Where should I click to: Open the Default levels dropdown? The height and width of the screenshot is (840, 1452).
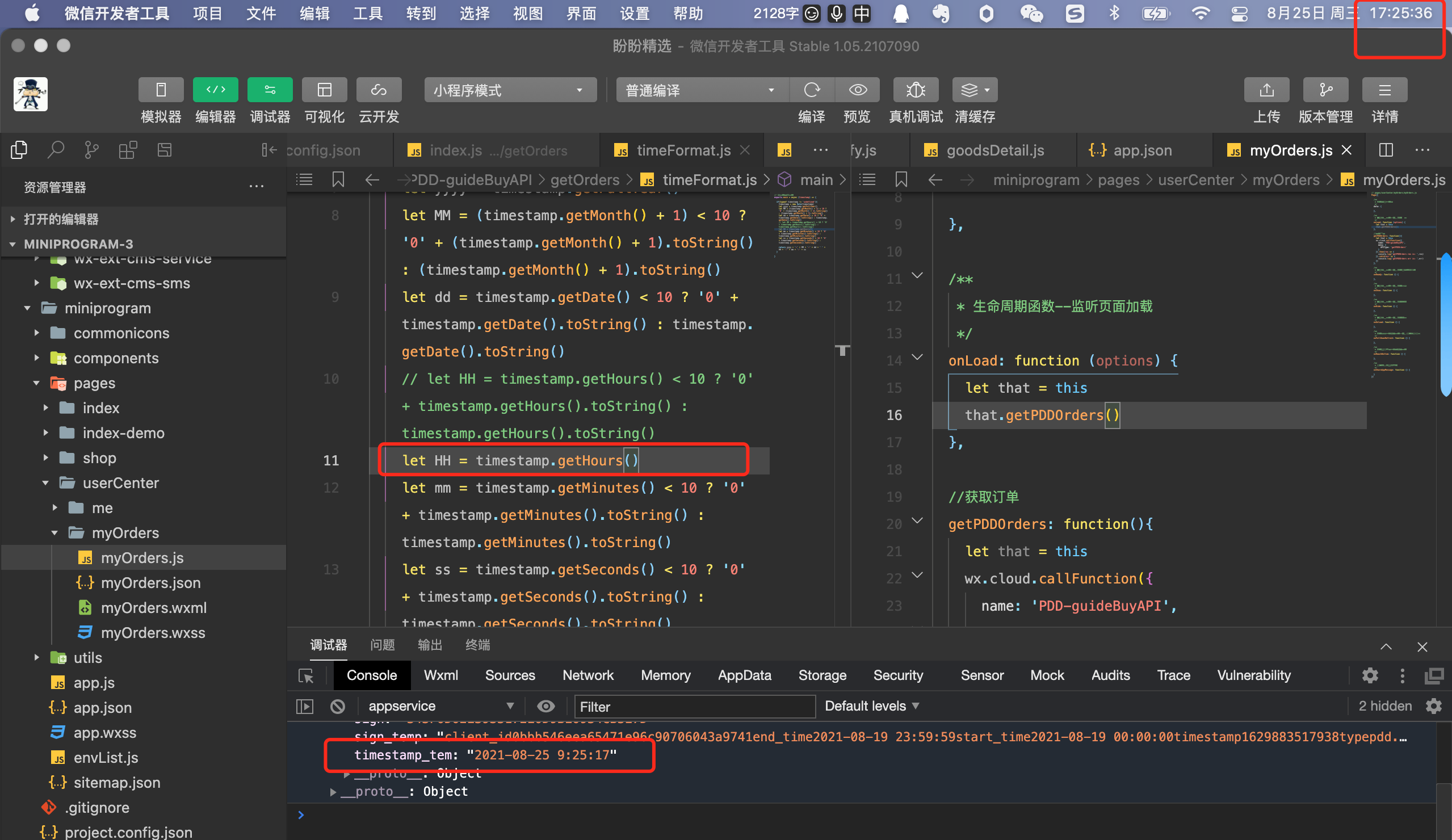871,705
